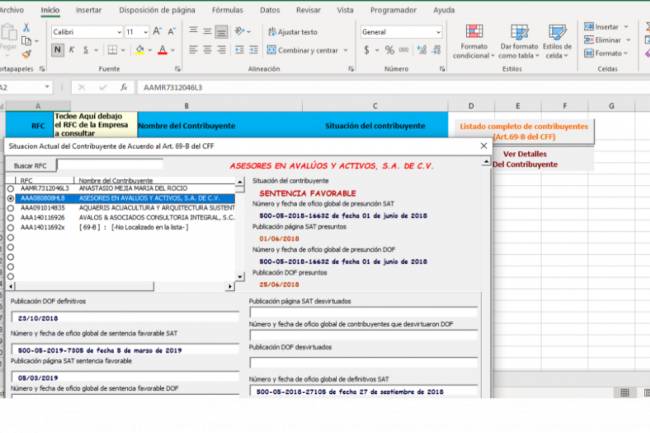
Task: Expand the General number format dropdown
Action: (440, 32)
